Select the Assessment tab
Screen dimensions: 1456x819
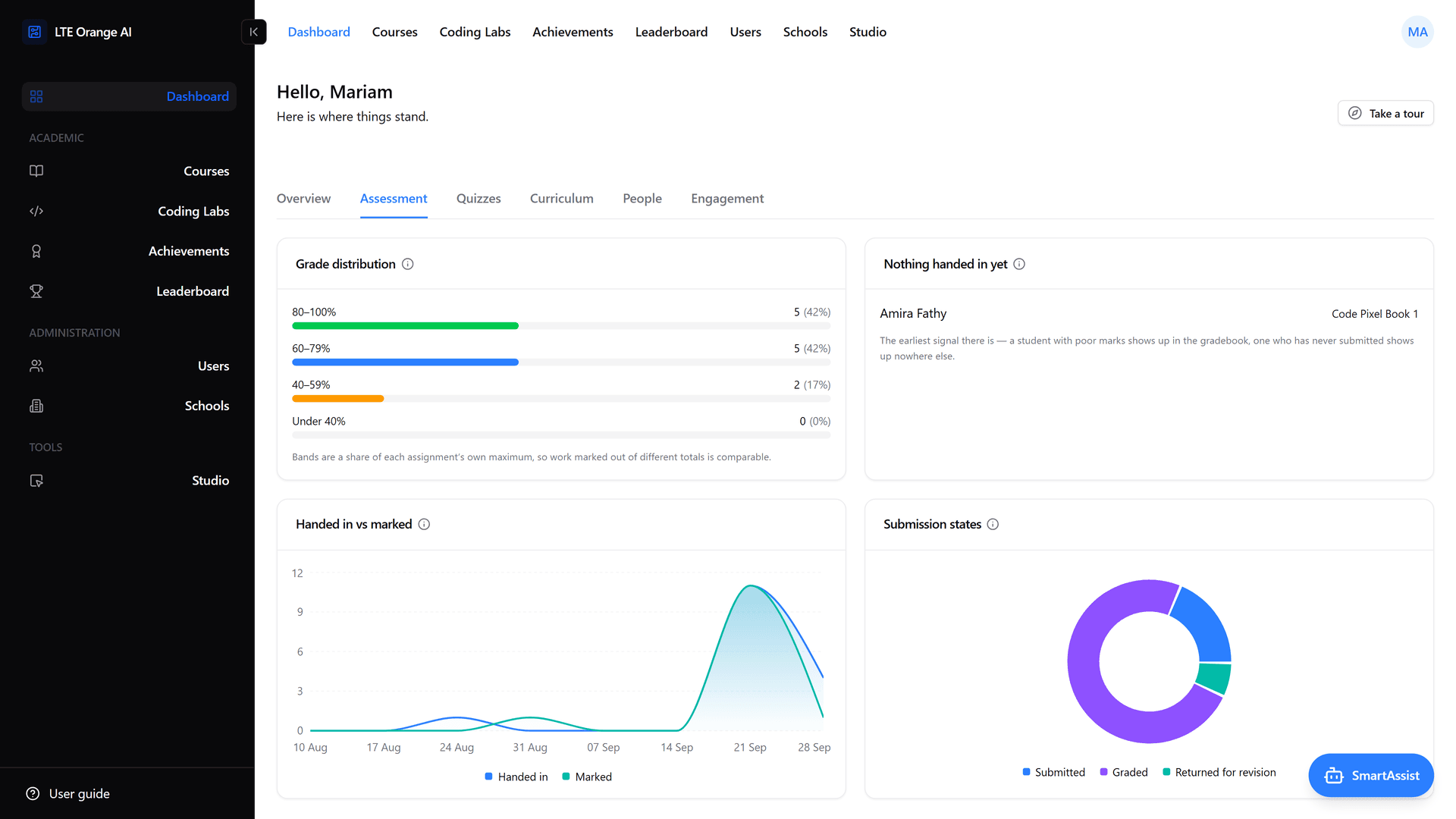[394, 199]
